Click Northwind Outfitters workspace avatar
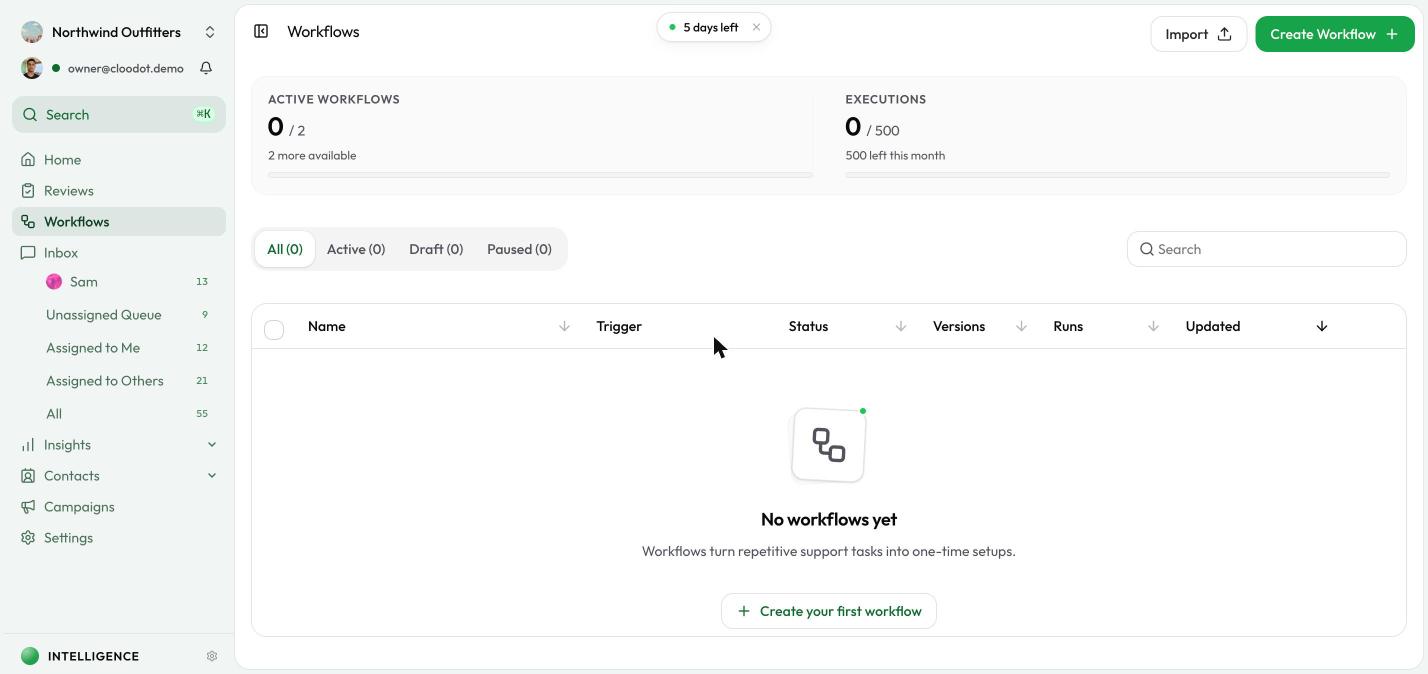The width and height of the screenshot is (1428, 674). click(32, 32)
